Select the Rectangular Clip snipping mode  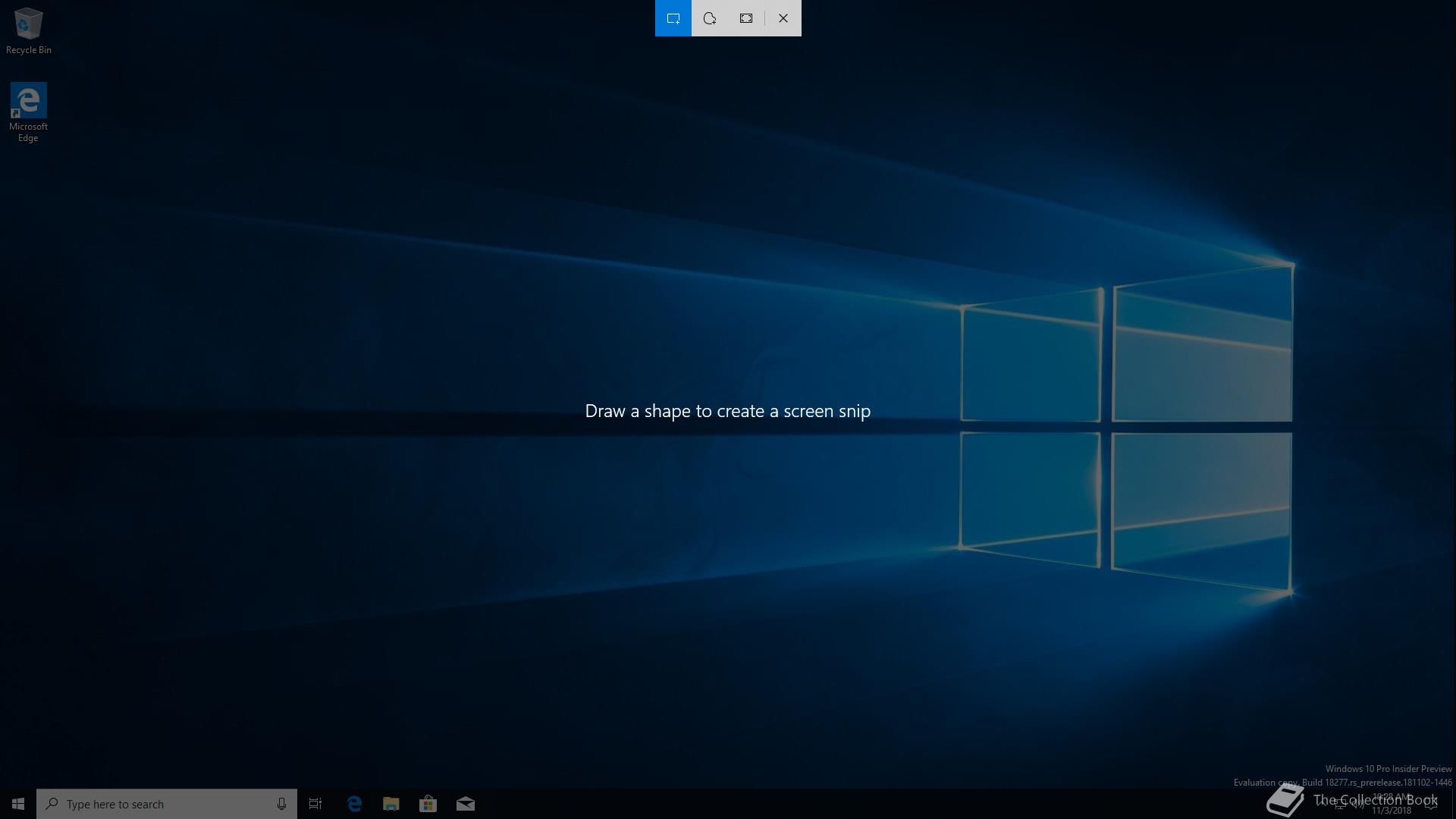pos(673,18)
